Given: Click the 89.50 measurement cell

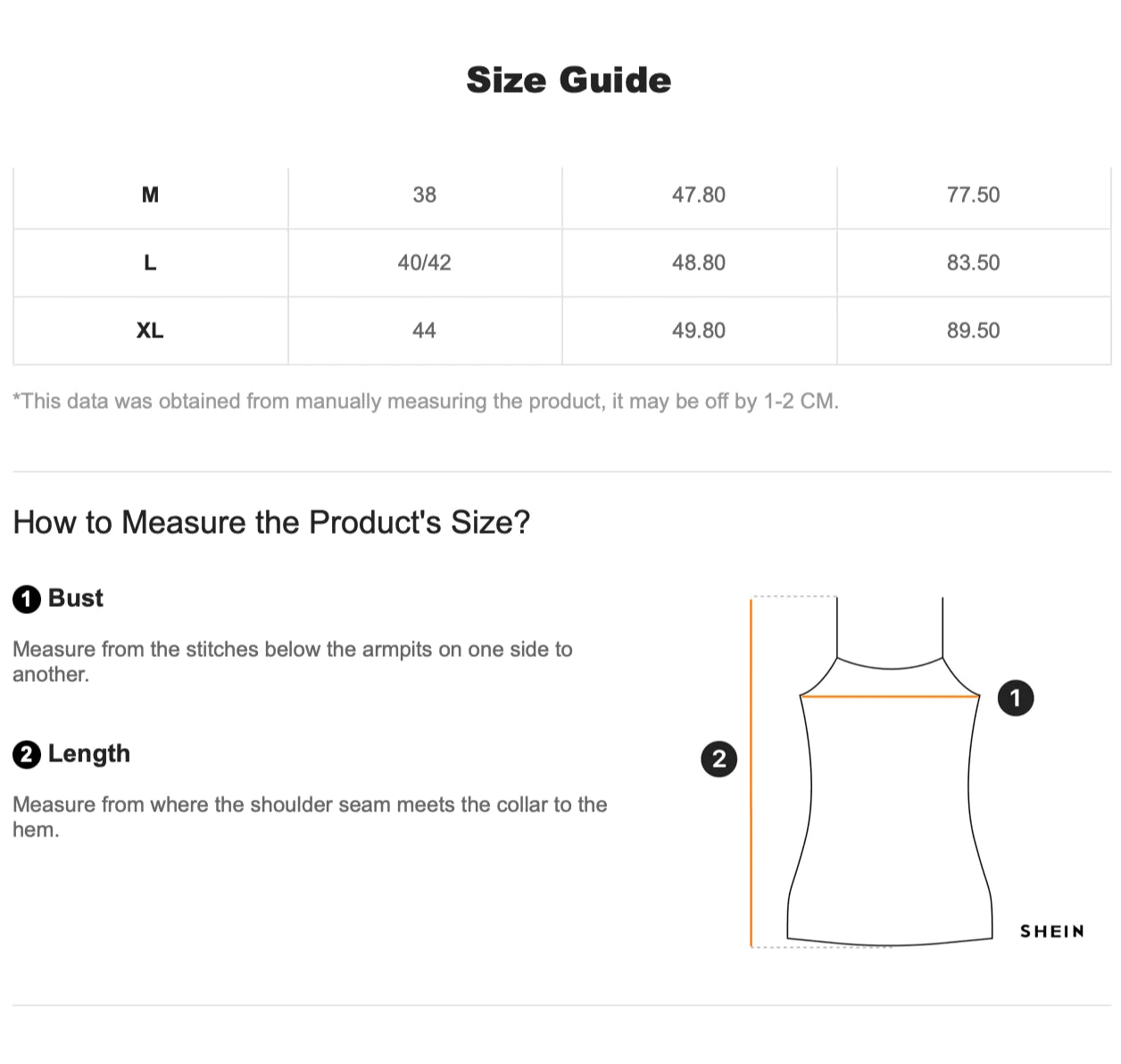Looking at the screenshot, I should tap(973, 330).
